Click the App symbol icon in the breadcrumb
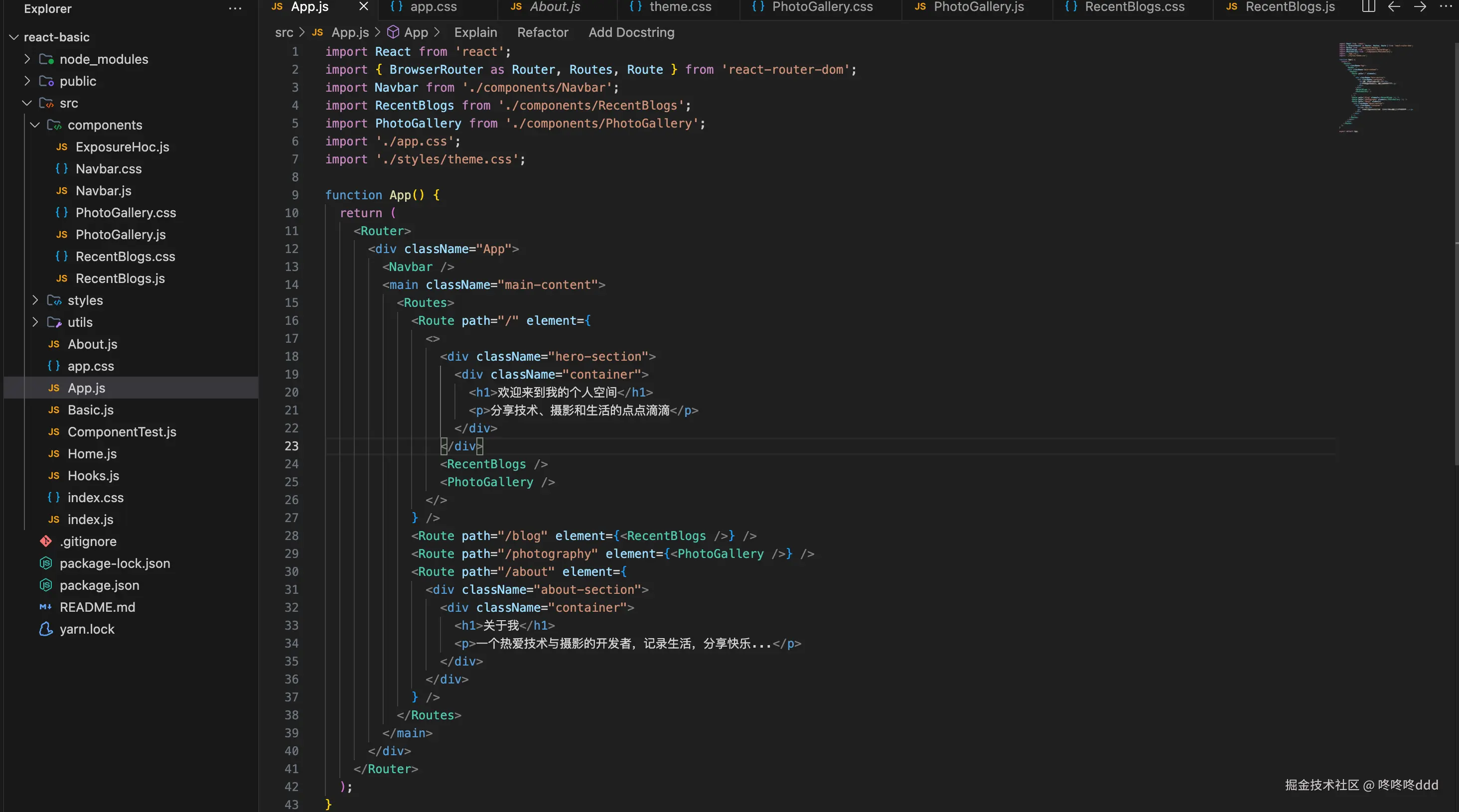Screen dimensions: 1459x812 pyautogui.click(x=394, y=32)
